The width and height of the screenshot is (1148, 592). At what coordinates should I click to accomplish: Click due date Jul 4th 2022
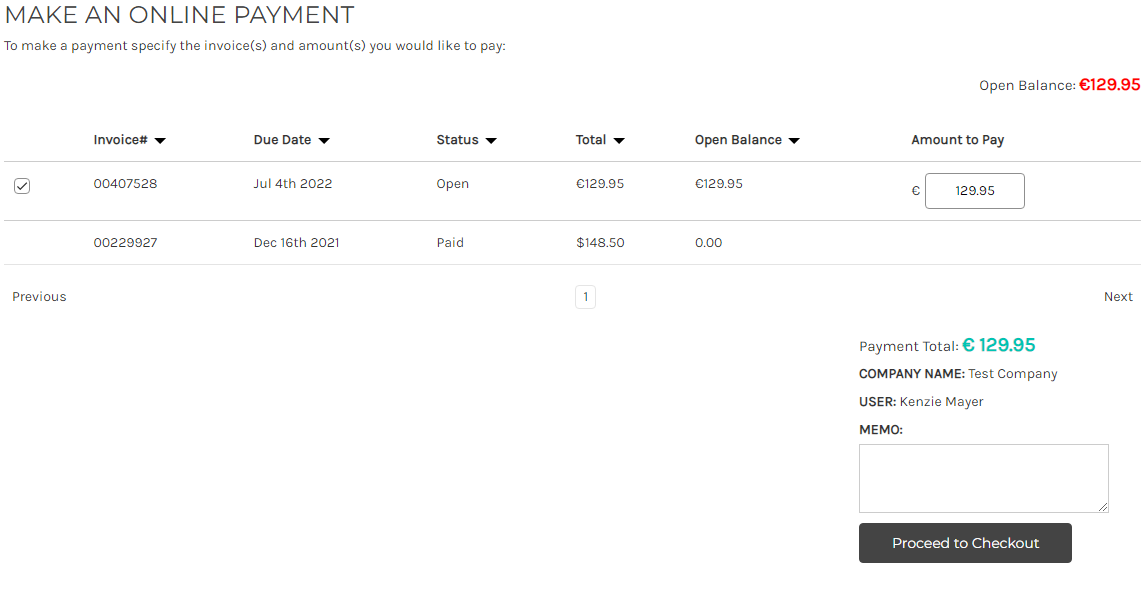point(293,184)
